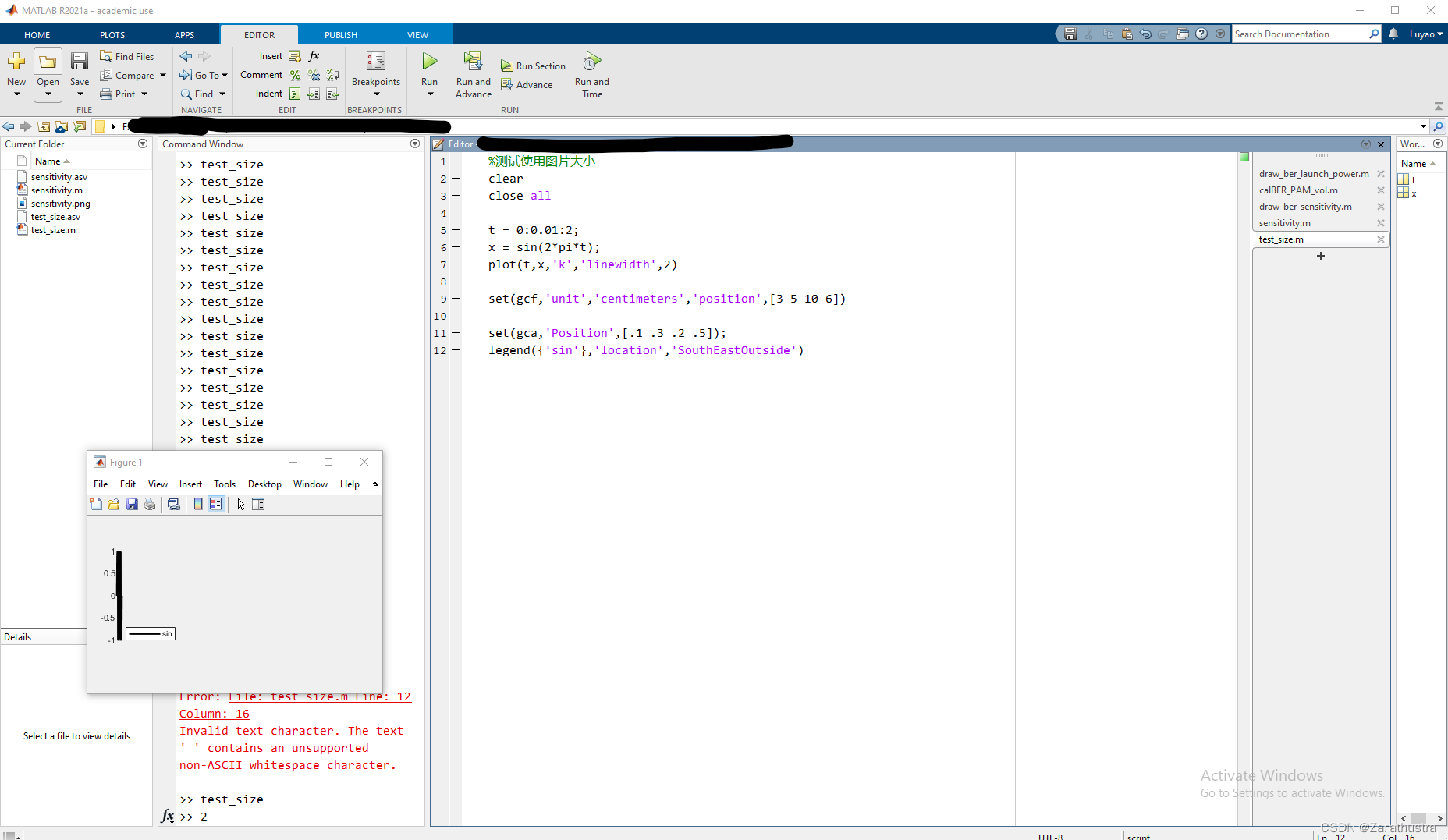Click the Insert function fx icon

(314, 56)
